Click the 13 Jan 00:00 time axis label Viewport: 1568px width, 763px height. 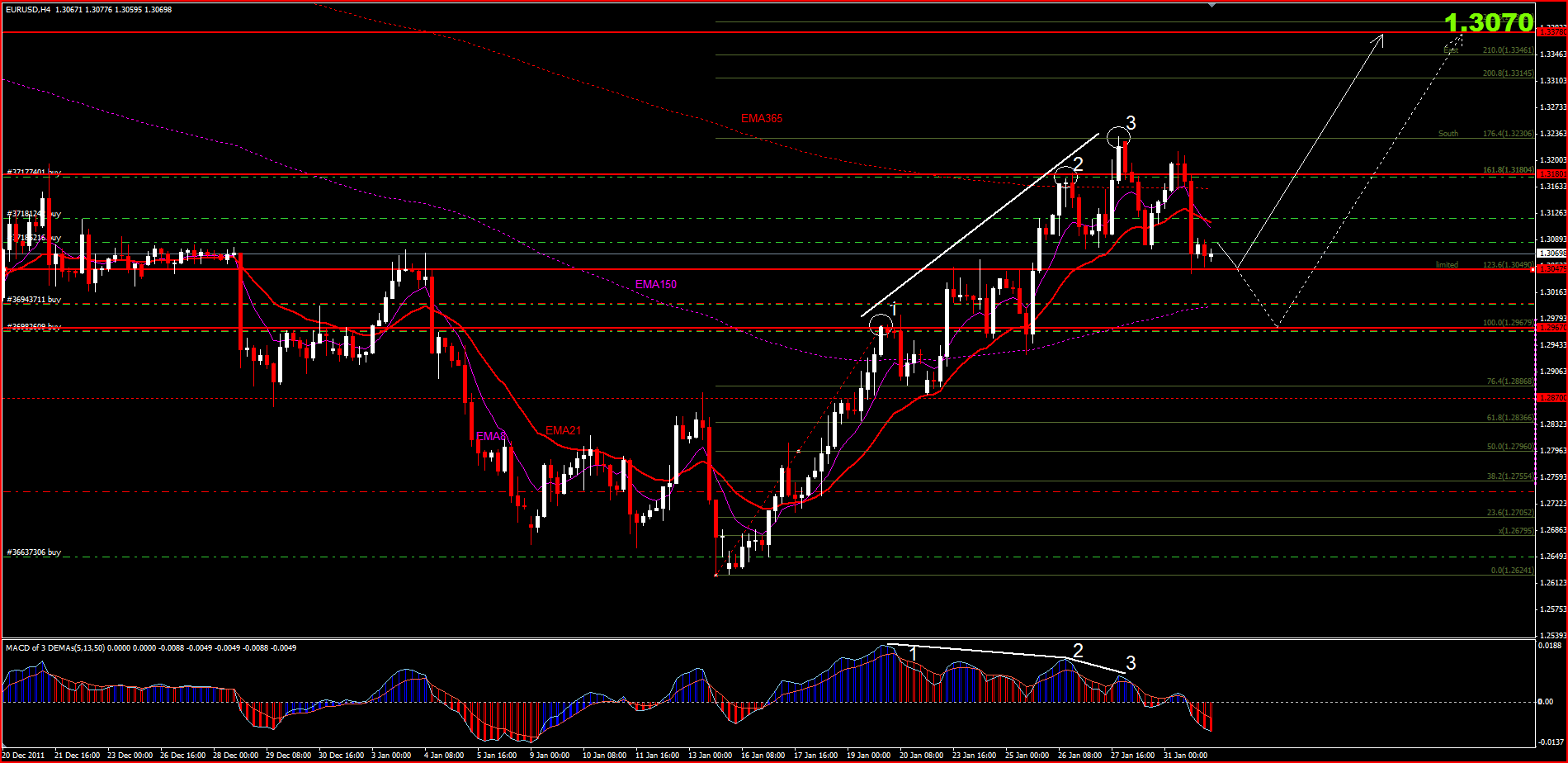tap(711, 755)
